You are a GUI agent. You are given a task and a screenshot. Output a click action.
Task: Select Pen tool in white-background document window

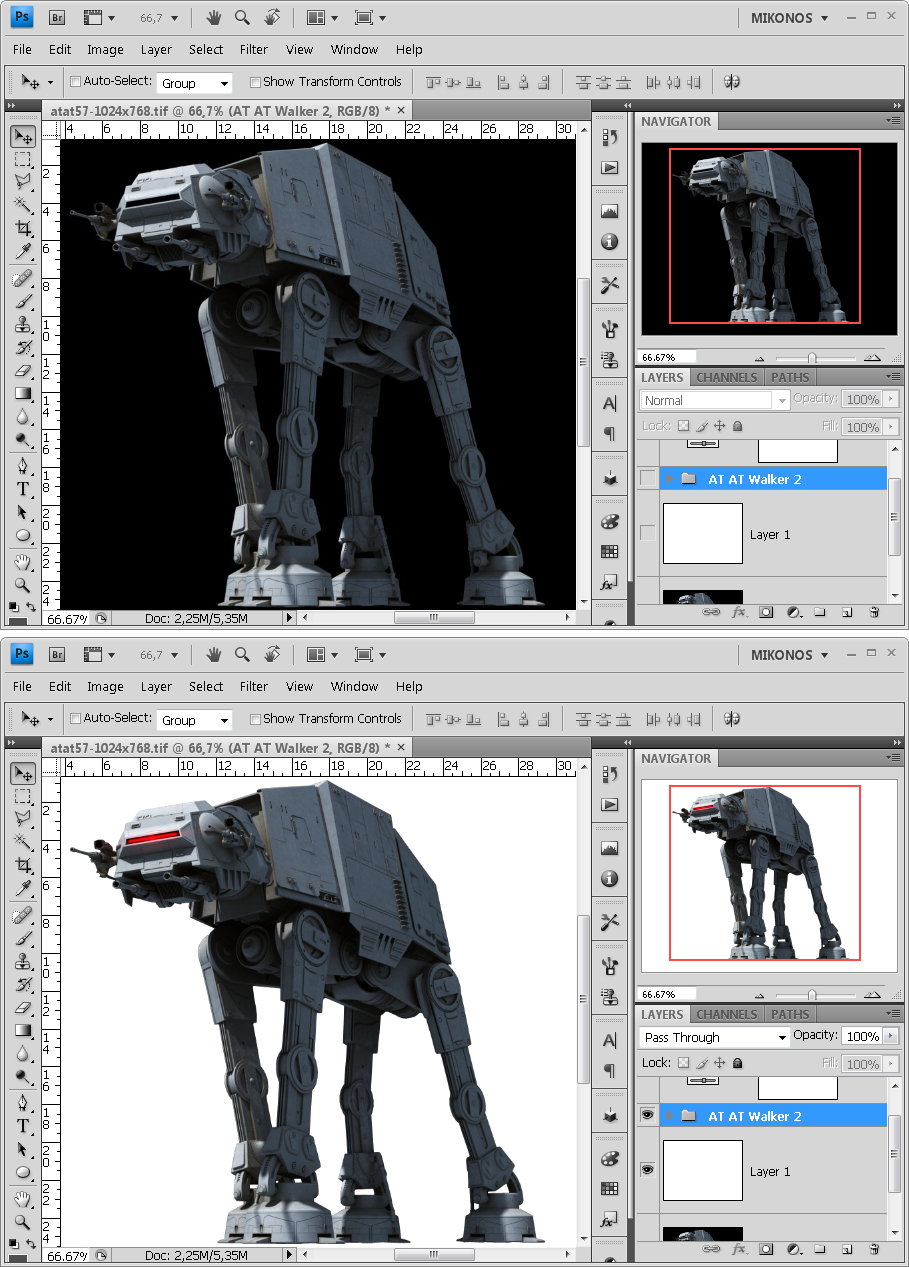[23, 1103]
